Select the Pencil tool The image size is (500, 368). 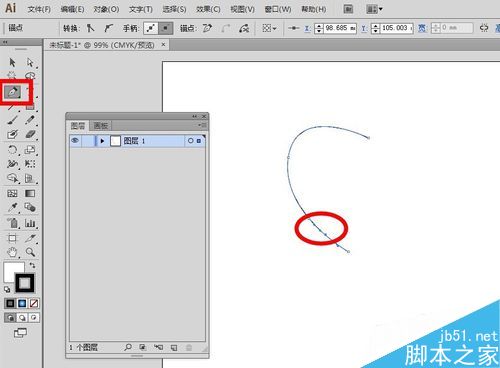click(x=30, y=120)
